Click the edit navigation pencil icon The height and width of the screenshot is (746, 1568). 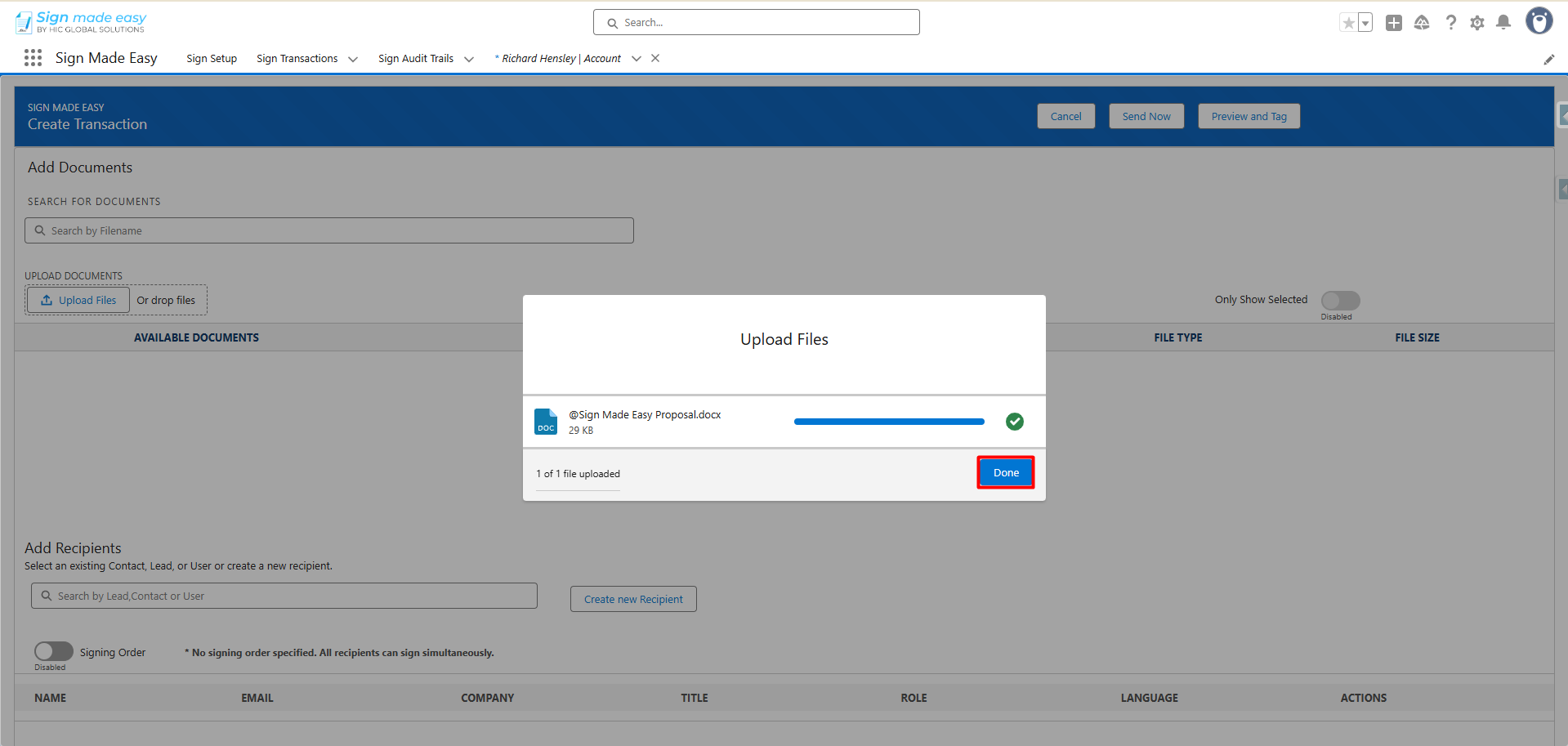1548,59
